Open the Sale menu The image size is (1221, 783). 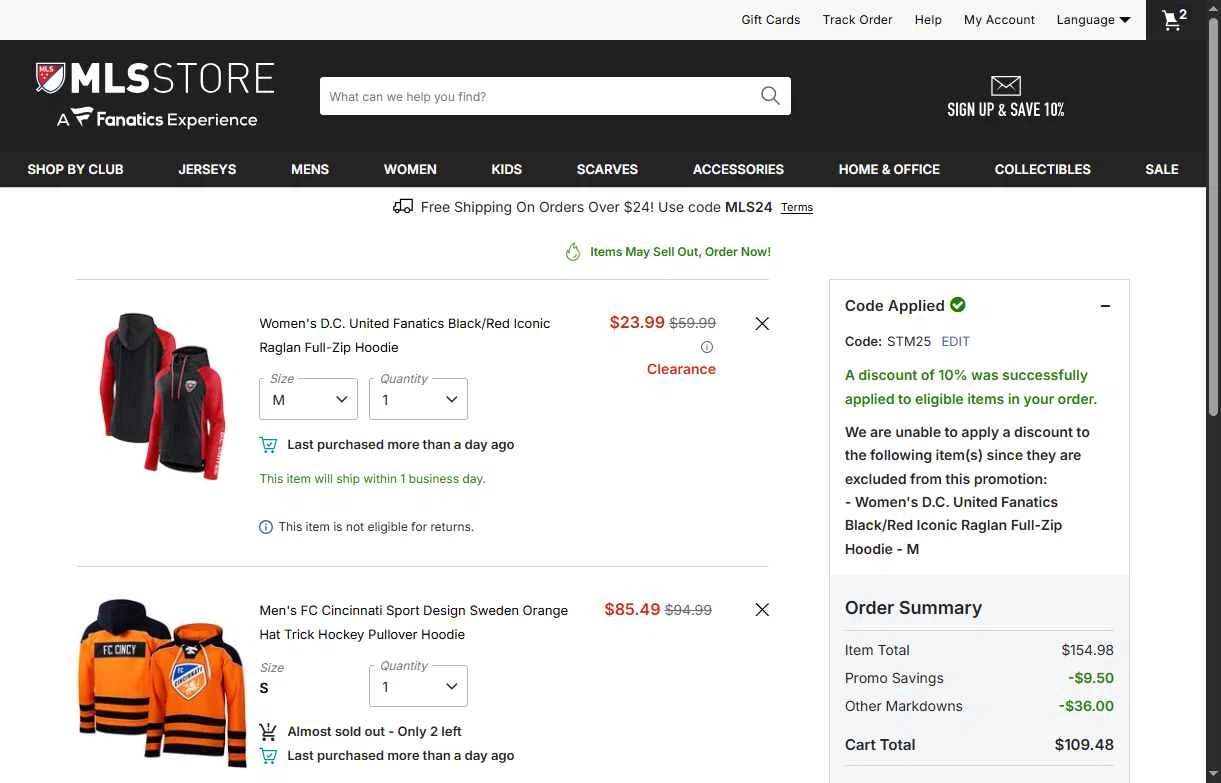(1162, 169)
